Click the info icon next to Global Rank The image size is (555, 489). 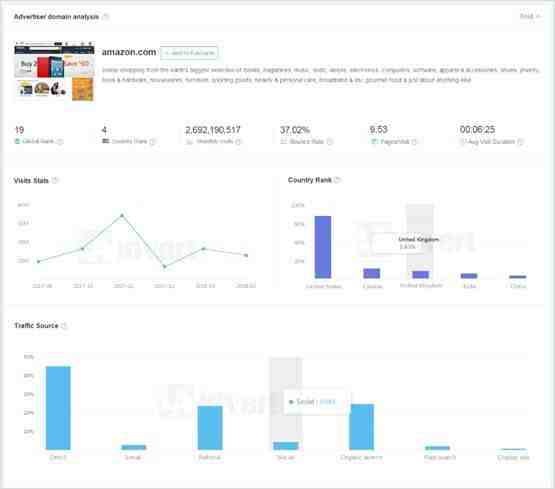(x=60, y=142)
